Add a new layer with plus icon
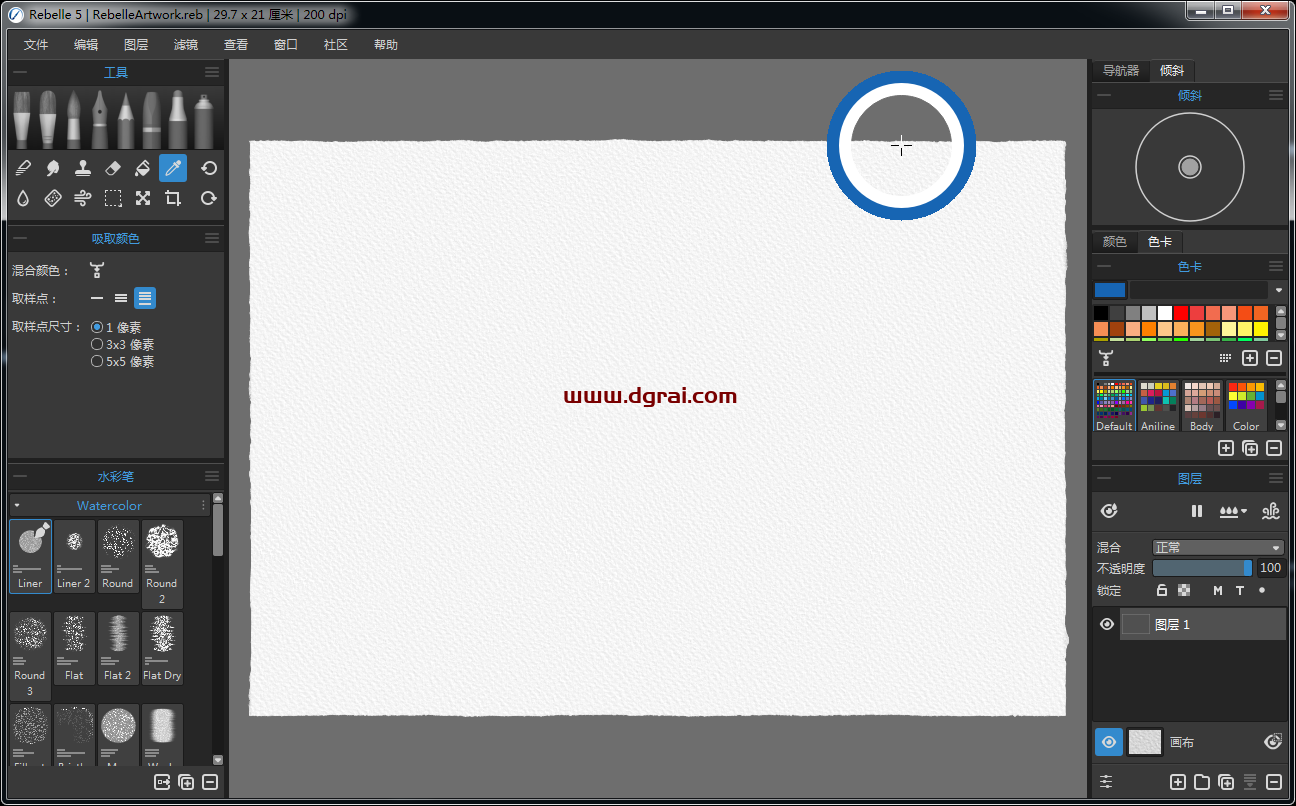The height and width of the screenshot is (806, 1296). click(x=1178, y=782)
